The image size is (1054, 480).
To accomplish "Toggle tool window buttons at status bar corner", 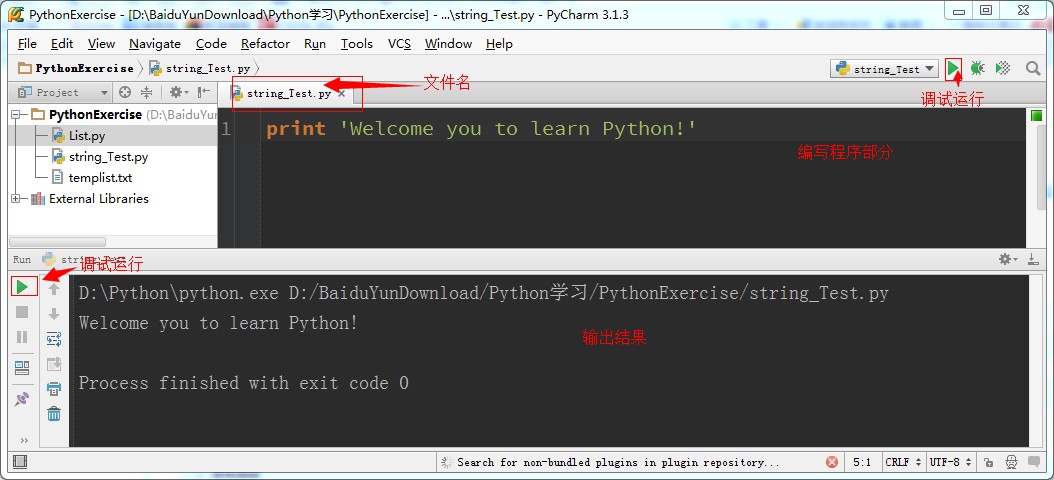I will click(19, 462).
